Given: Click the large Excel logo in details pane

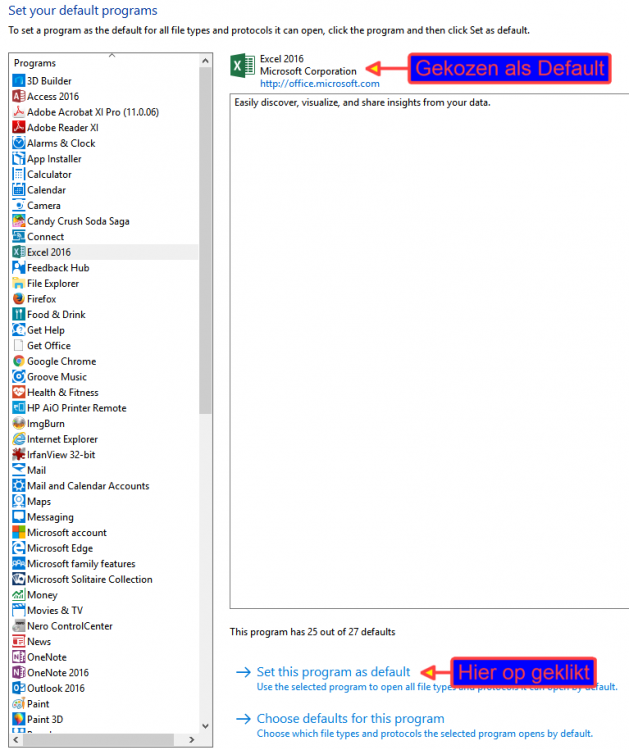Looking at the screenshot, I should pos(243,66).
